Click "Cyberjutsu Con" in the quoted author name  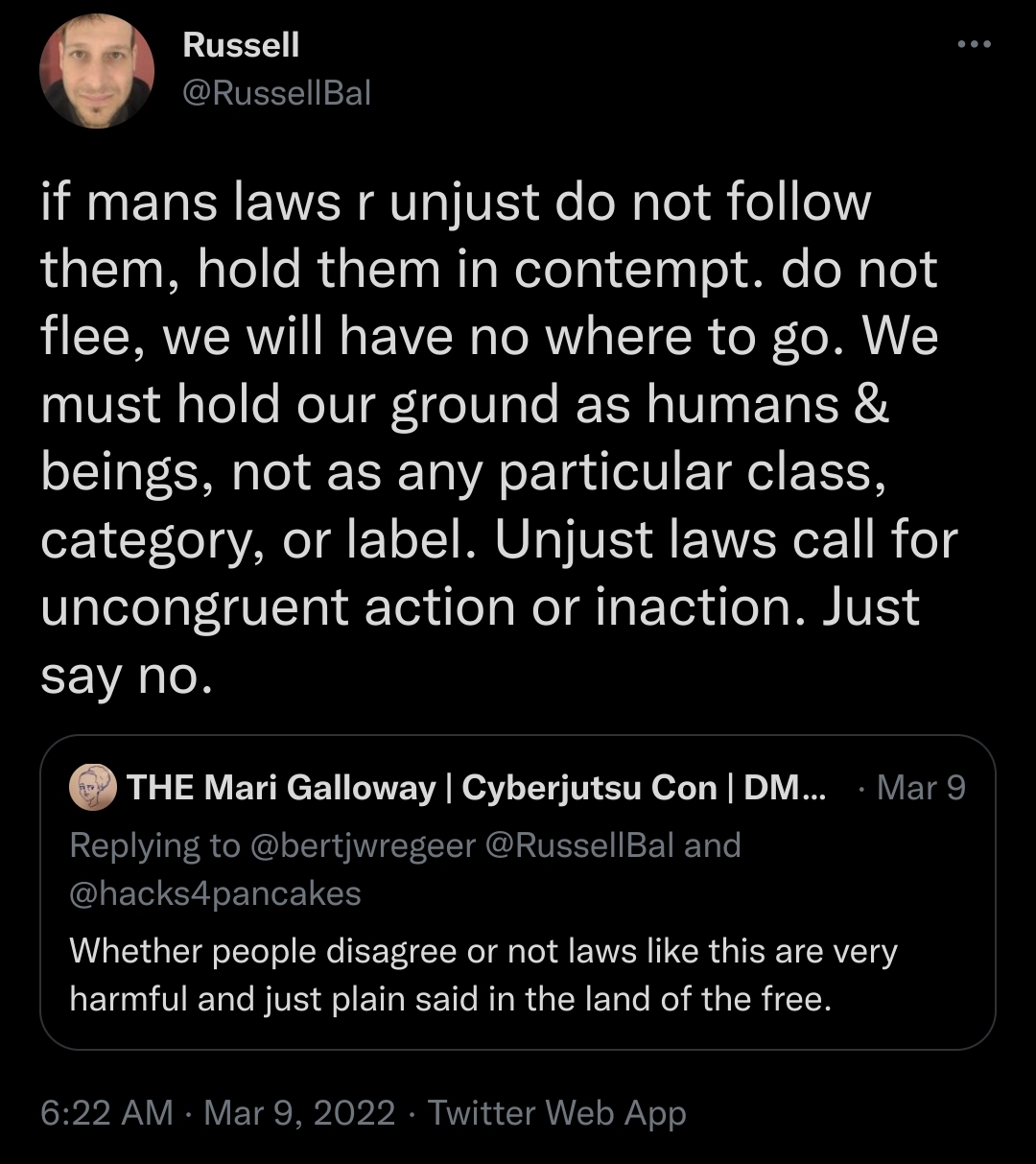[589, 788]
